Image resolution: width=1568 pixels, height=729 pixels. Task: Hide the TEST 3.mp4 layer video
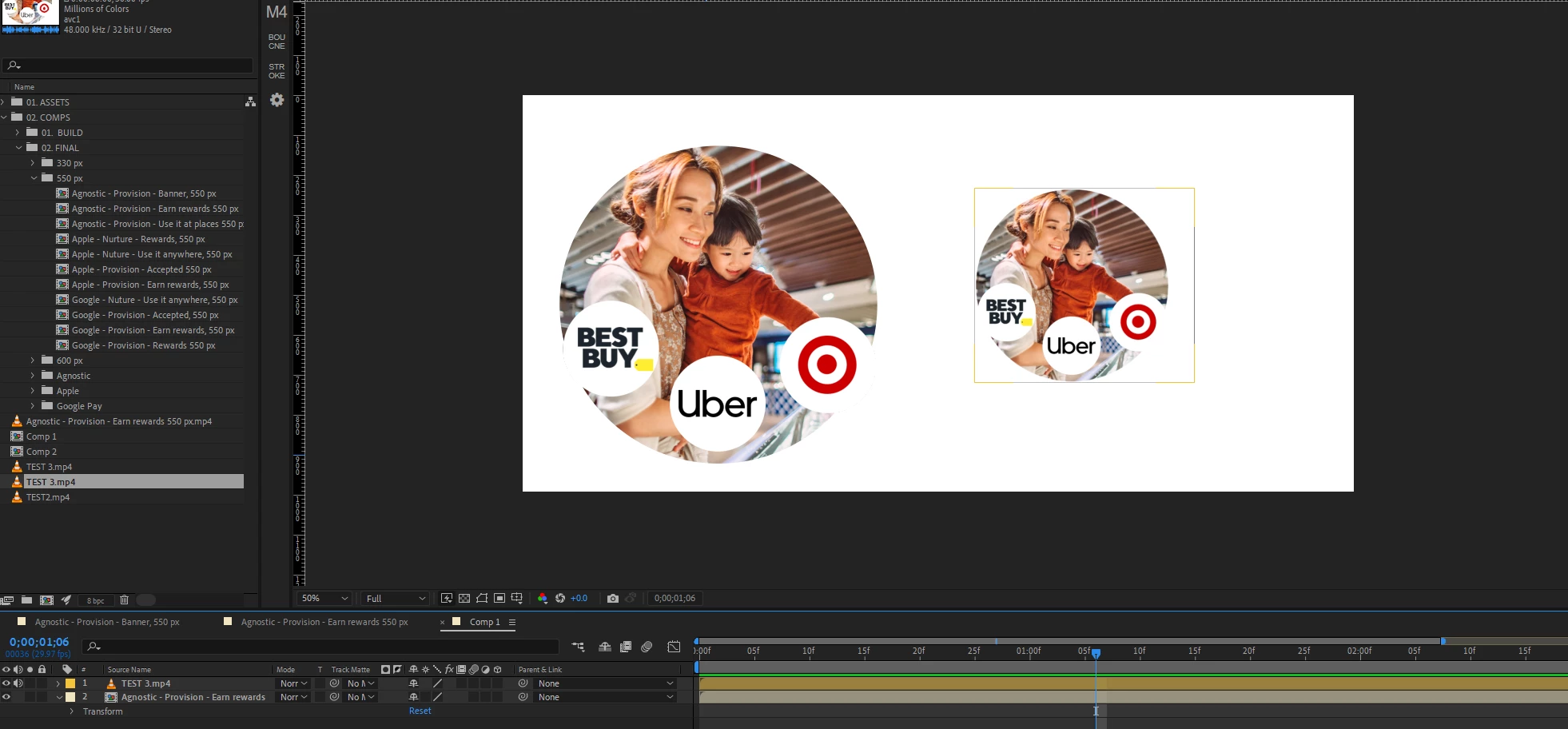pos(6,684)
